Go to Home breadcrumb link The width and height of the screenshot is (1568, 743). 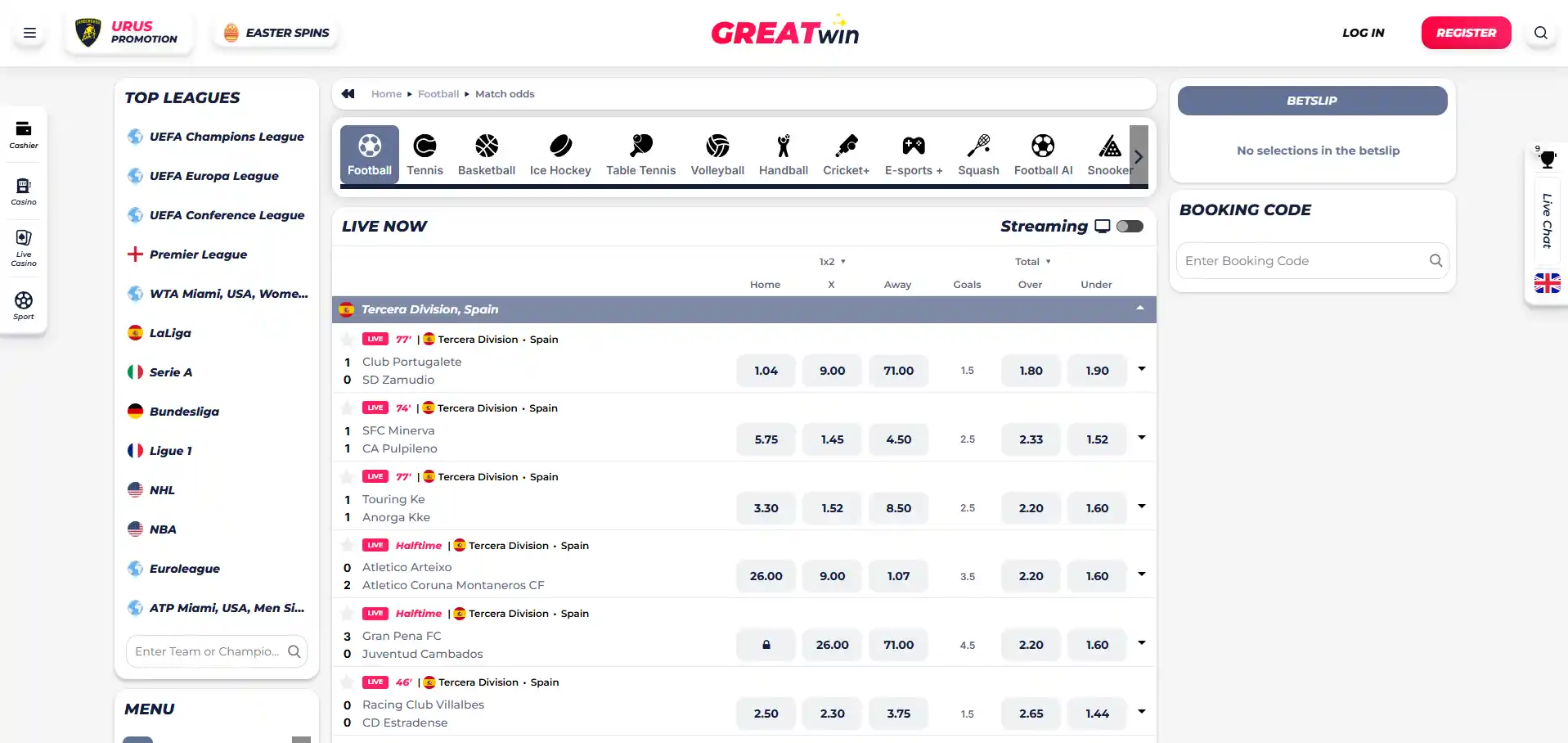[386, 94]
